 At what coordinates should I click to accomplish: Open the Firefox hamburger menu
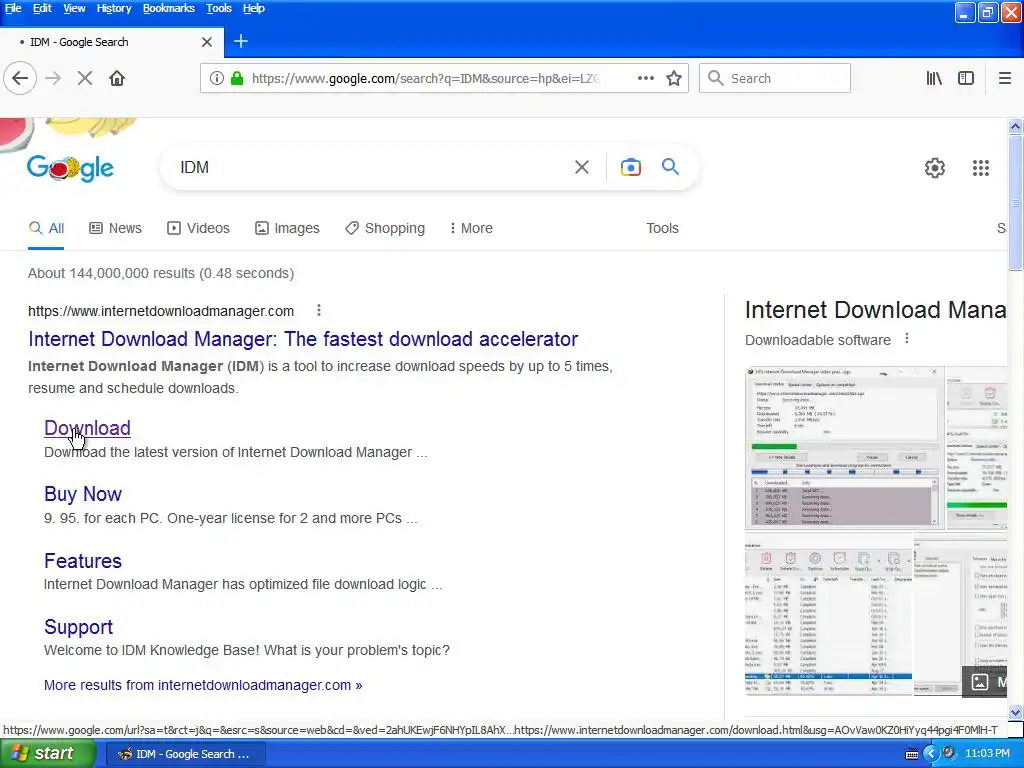[1005, 78]
